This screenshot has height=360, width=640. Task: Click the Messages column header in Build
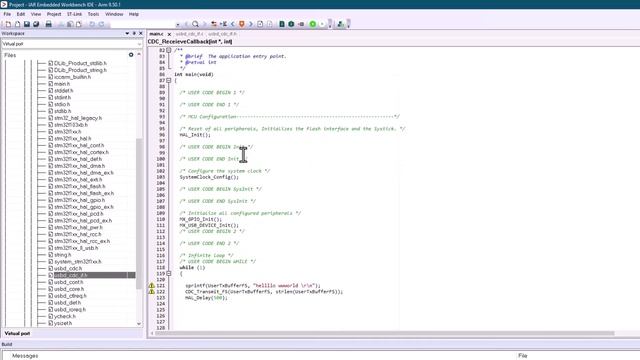25,356
